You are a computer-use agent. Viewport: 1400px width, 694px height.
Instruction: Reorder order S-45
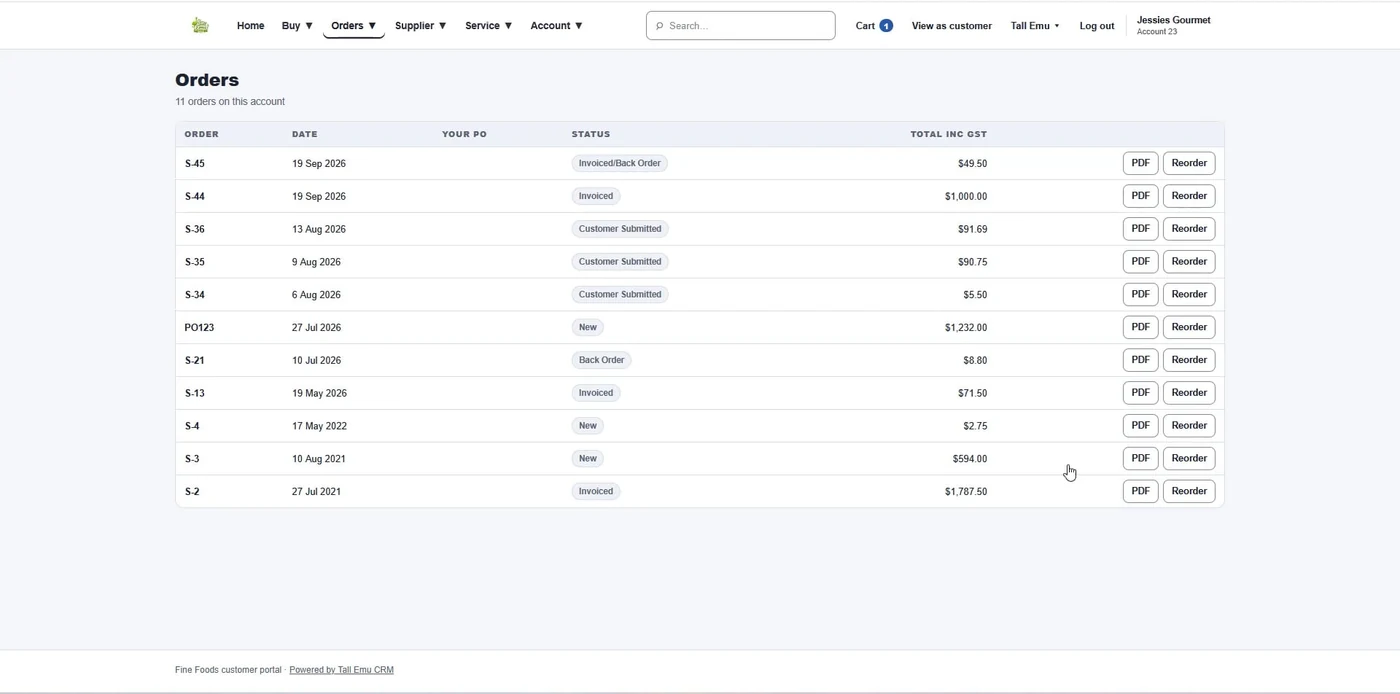click(x=1189, y=163)
